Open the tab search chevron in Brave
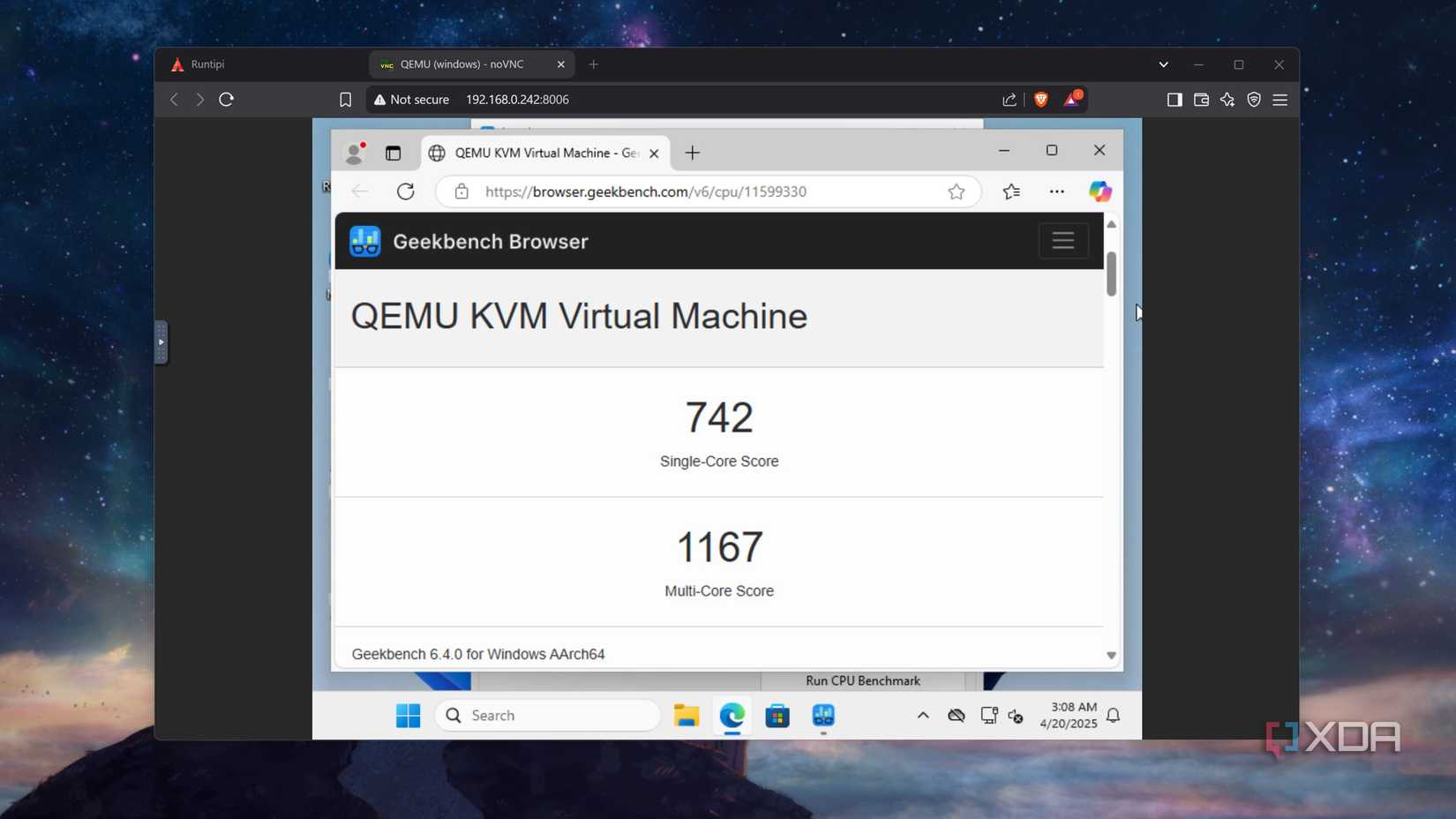 tap(1162, 64)
